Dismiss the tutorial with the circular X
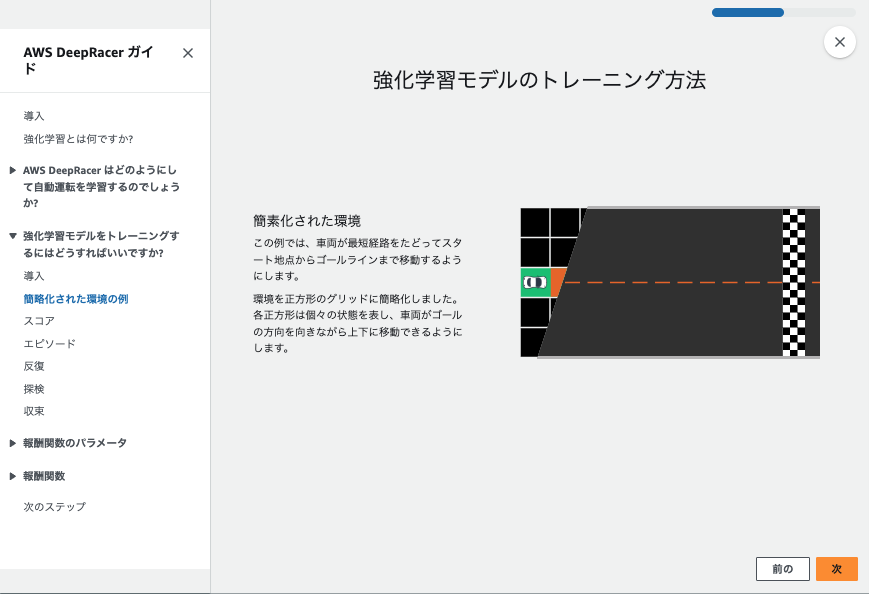Image resolution: width=869 pixels, height=594 pixels. point(839,42)
